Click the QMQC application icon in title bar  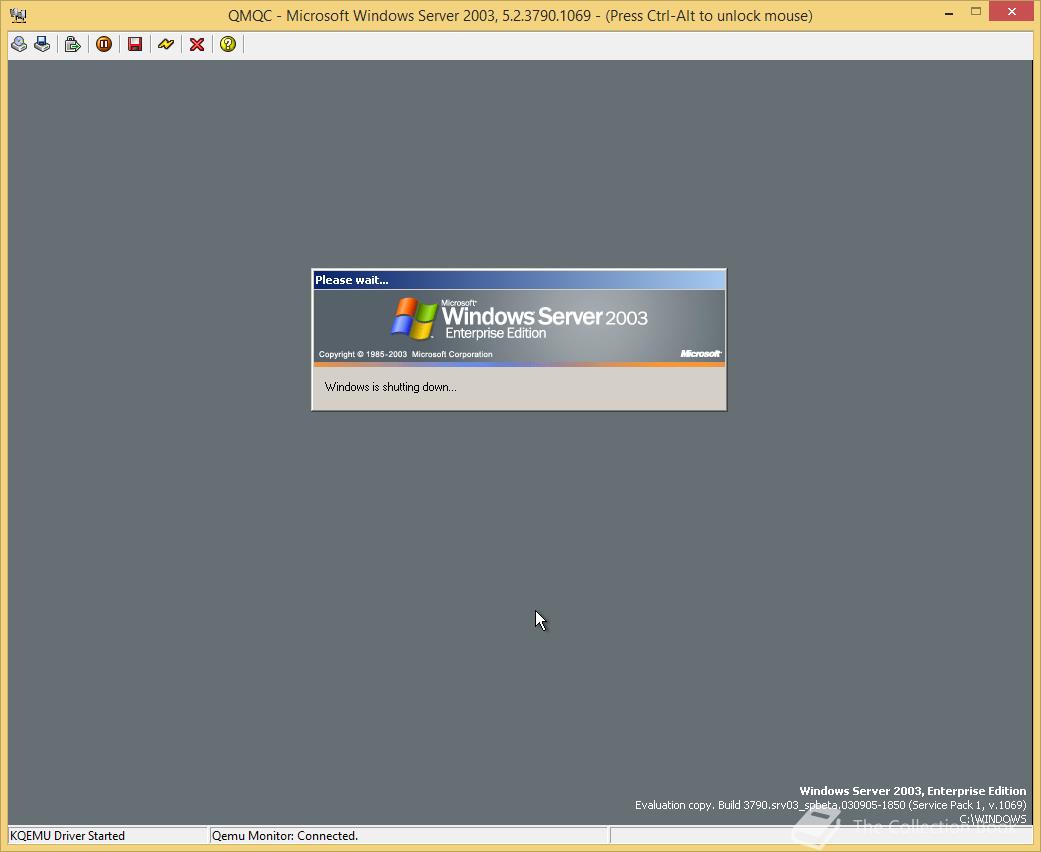pyautogui.click(x=18, y=15)
